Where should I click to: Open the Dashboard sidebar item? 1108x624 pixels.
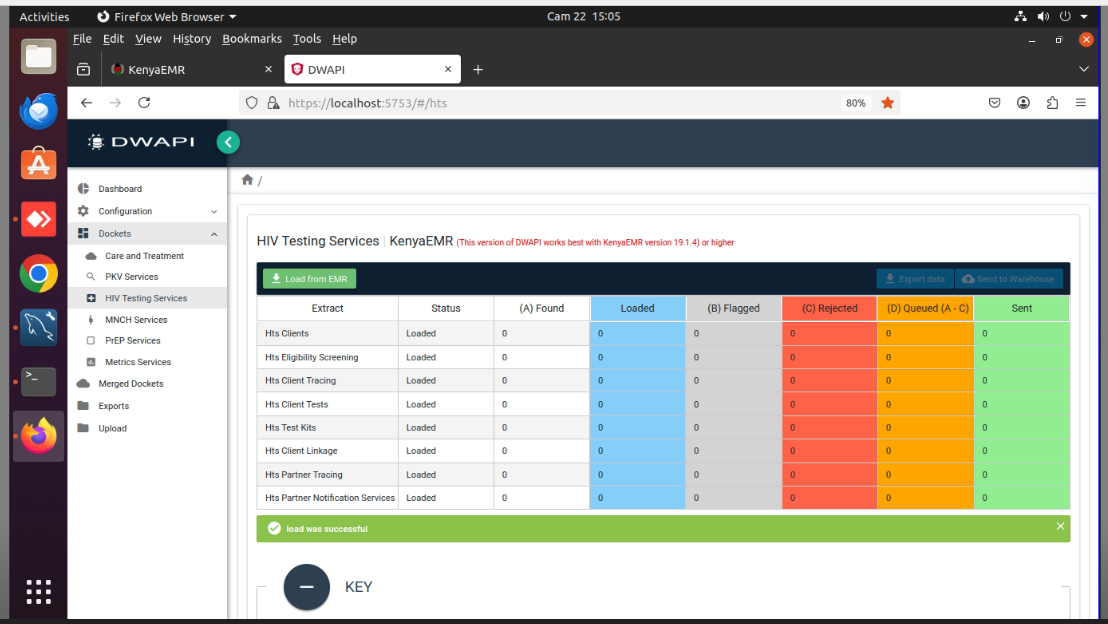pyautogui.click(x=119, y=189)
